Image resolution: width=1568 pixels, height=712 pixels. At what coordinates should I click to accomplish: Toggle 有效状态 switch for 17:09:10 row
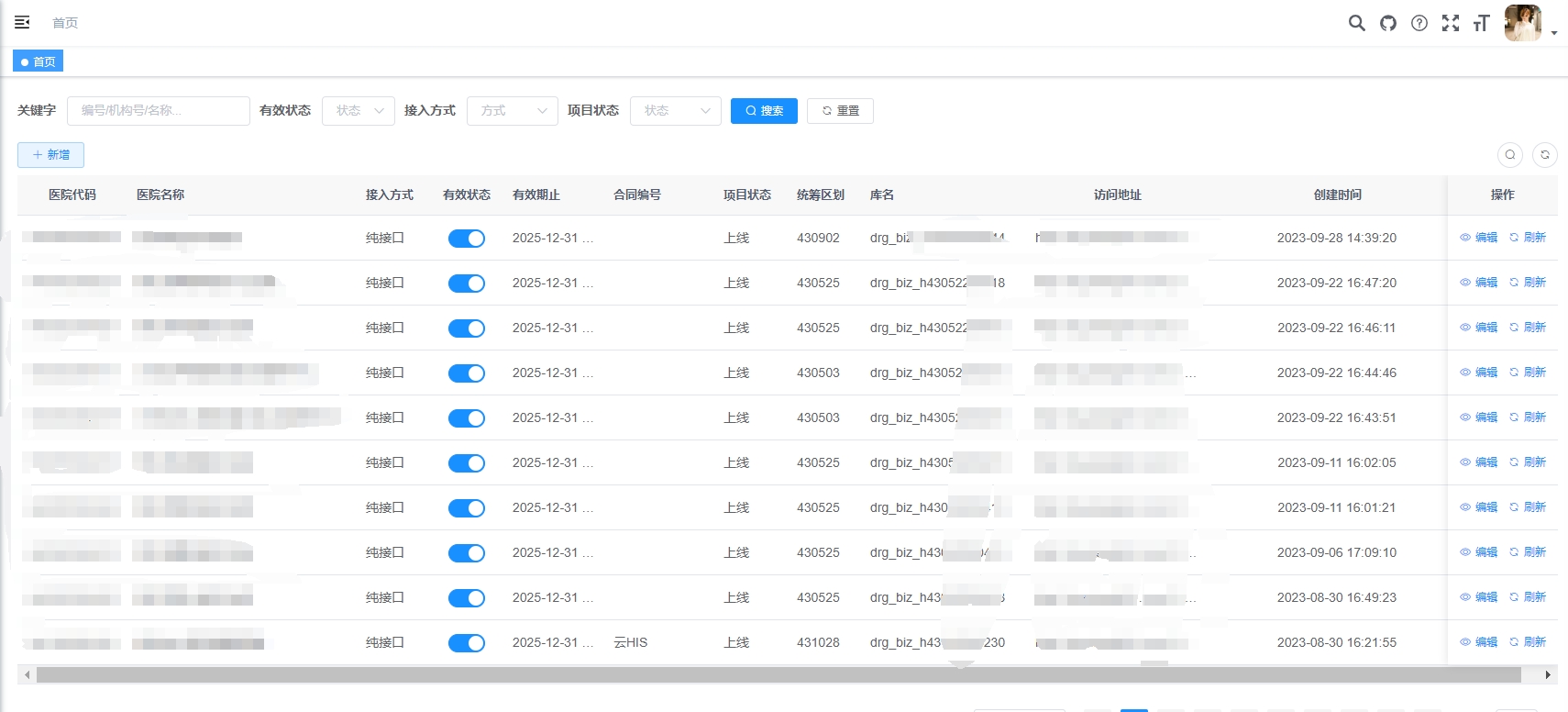coord(467,553)
